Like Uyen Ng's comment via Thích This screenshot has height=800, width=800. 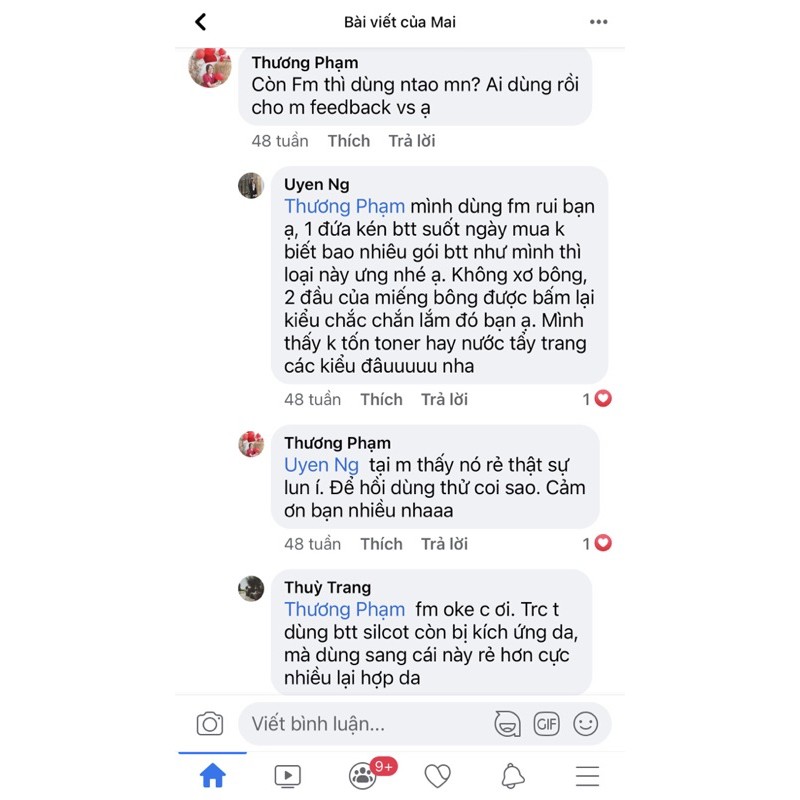(381, 399)
